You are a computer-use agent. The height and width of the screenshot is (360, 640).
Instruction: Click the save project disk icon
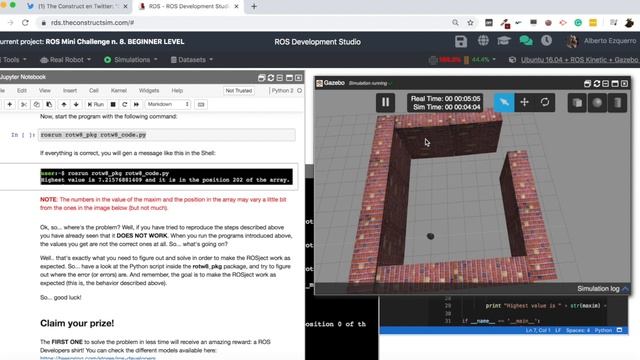tap(461, 41)
